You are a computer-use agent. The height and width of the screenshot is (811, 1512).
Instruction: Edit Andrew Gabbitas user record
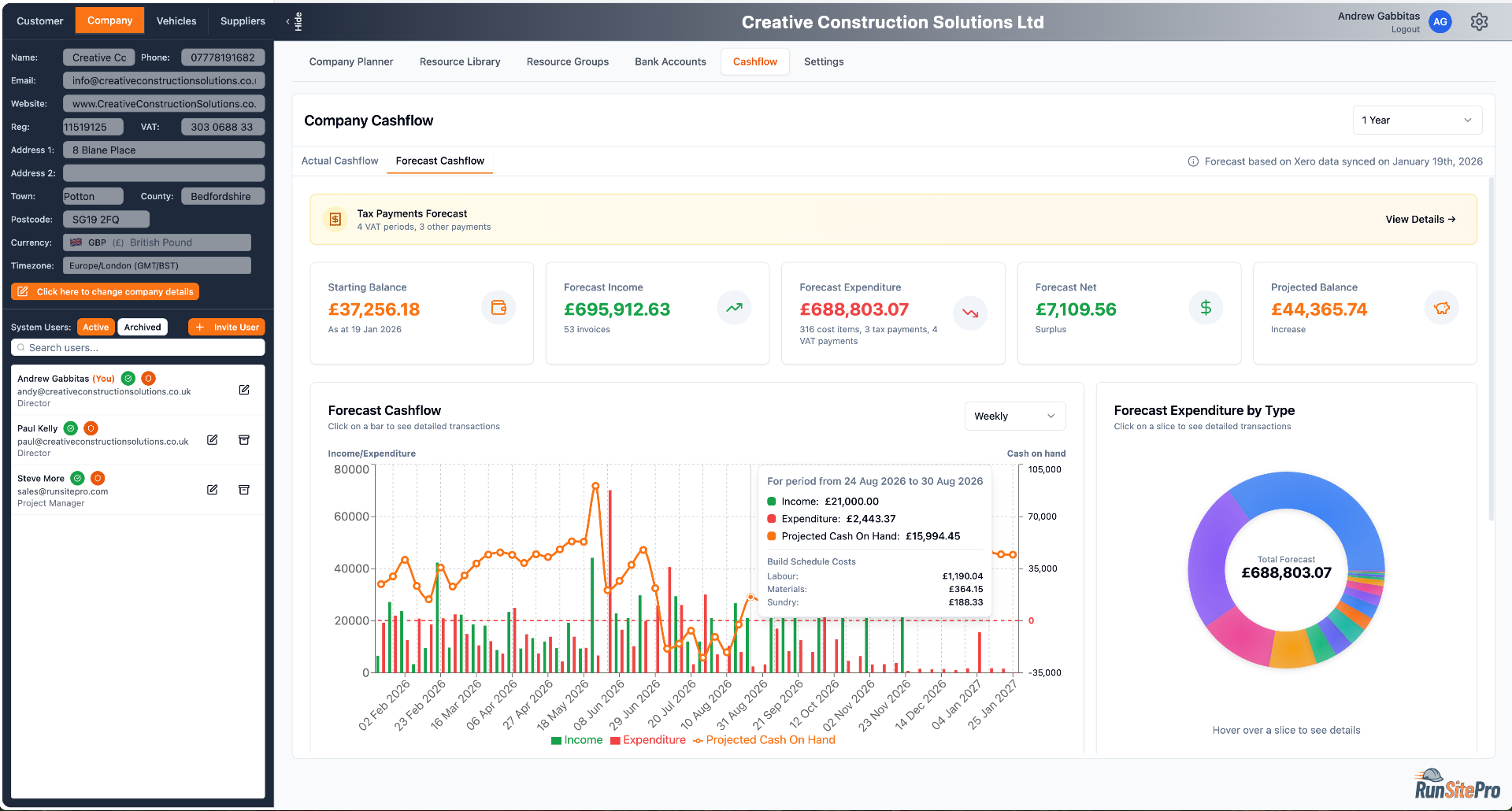click(244, 390)
